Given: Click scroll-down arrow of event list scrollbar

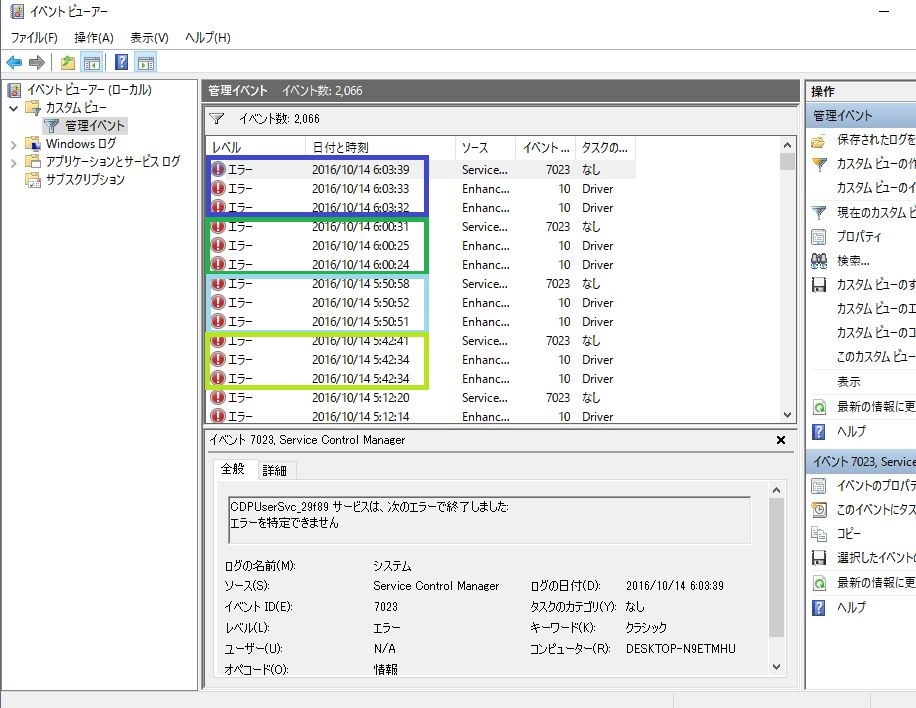Looking at the screenshot, I should click(787, 415).
